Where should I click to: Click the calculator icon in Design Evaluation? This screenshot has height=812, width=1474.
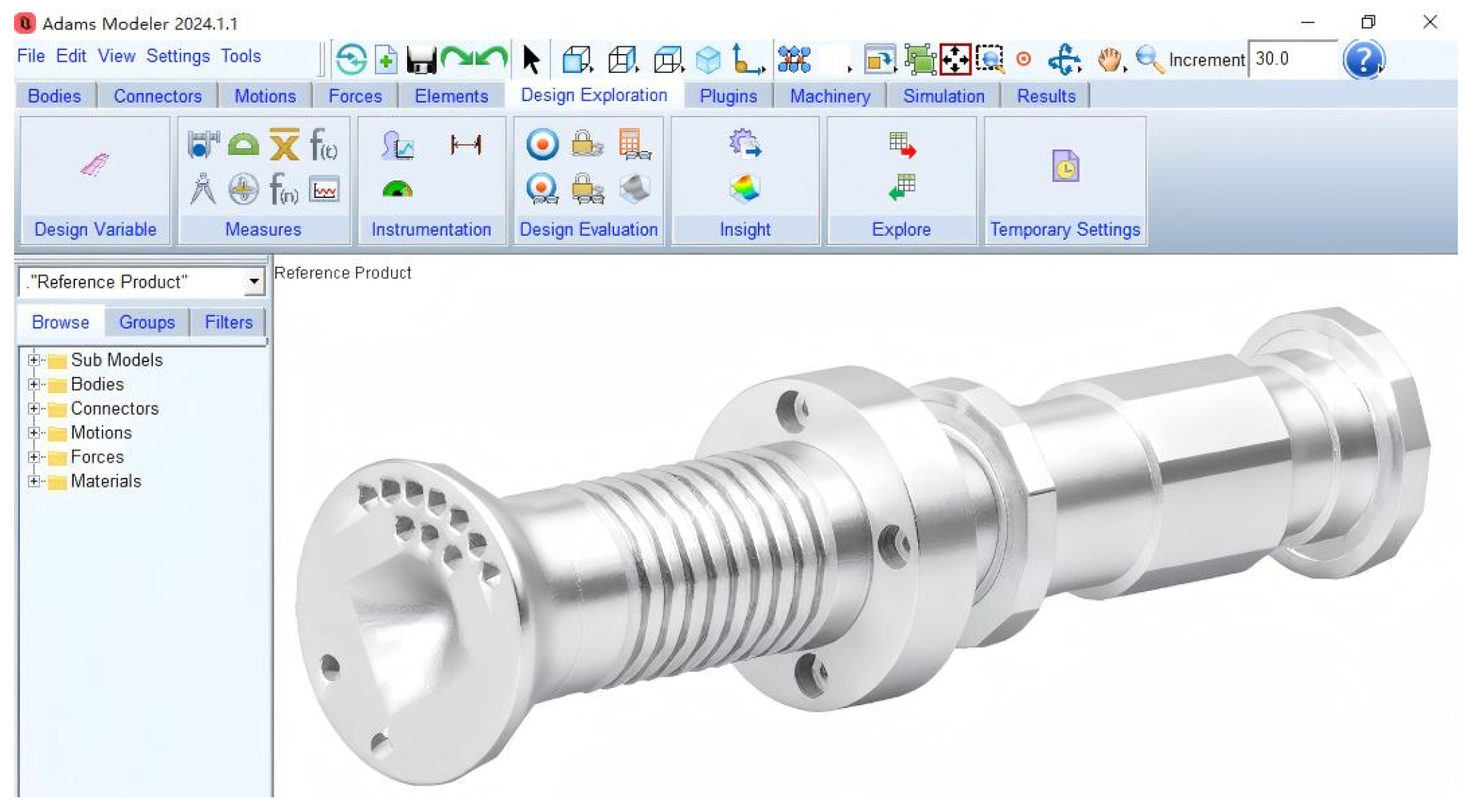633,145
